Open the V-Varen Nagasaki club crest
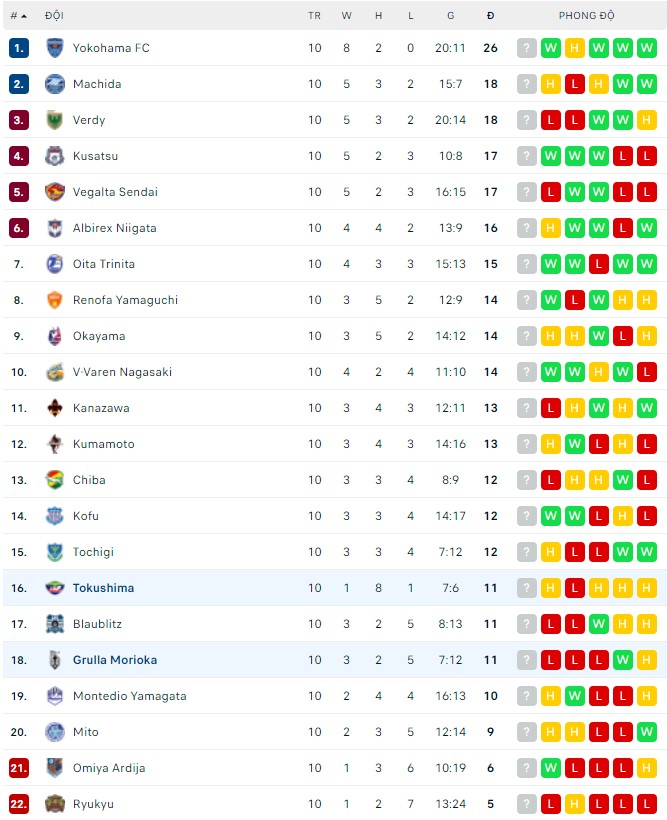This screenshot has height=820, width=667. tap(55, 372)
